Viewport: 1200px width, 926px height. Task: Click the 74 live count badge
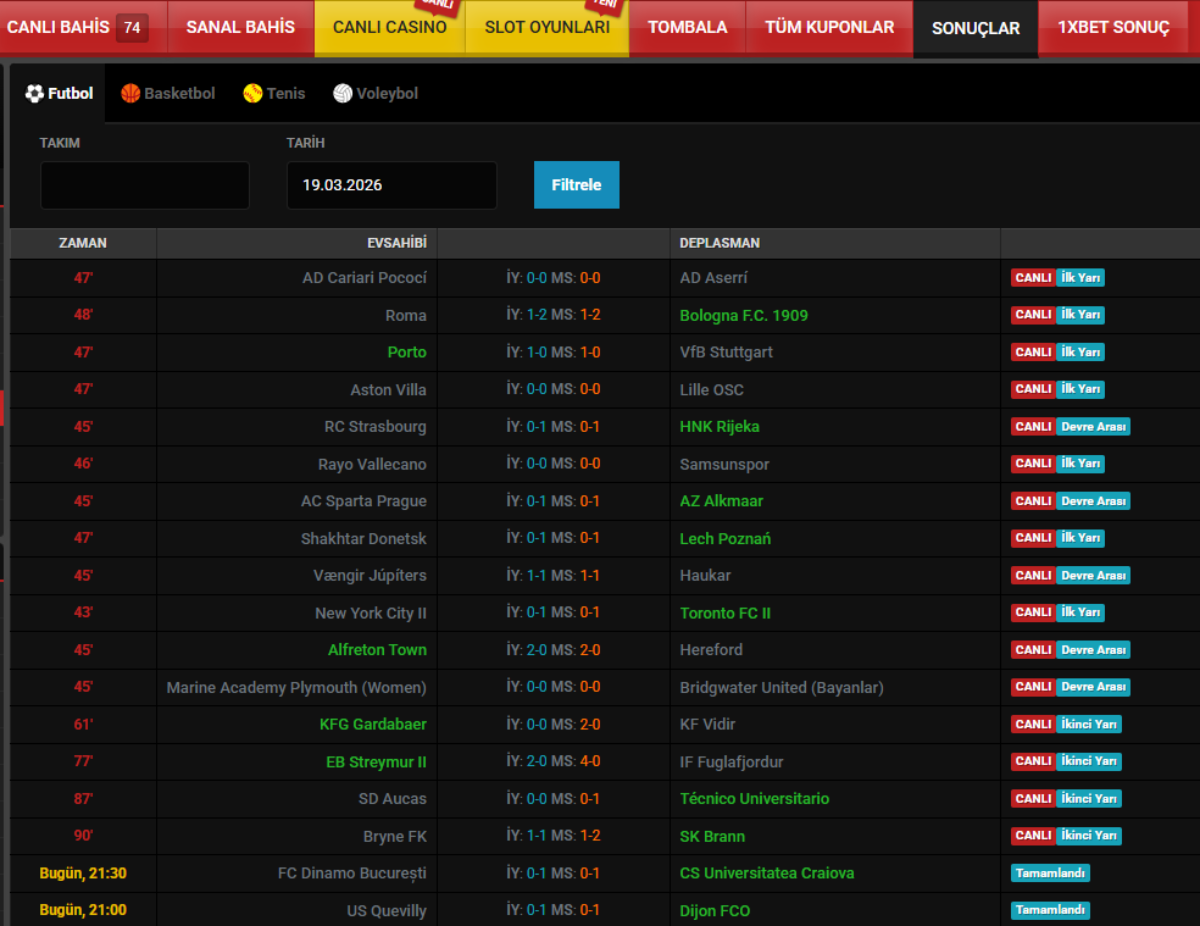click(x=132, y=28)
